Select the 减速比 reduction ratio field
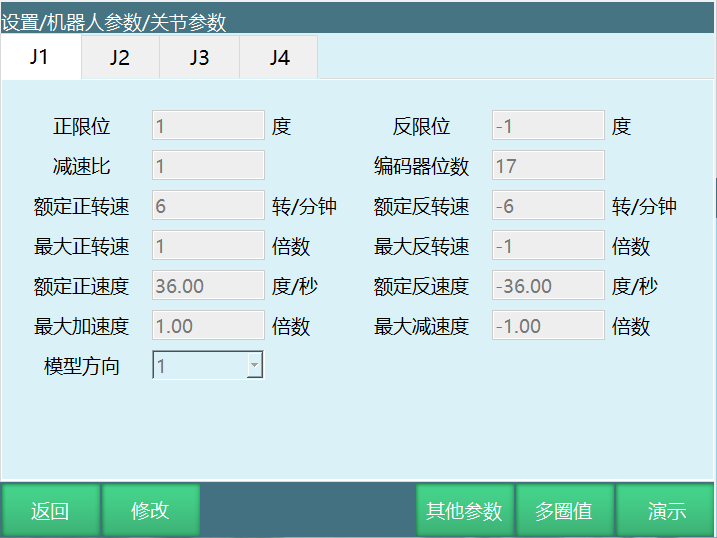 click(x=208, y=166)
